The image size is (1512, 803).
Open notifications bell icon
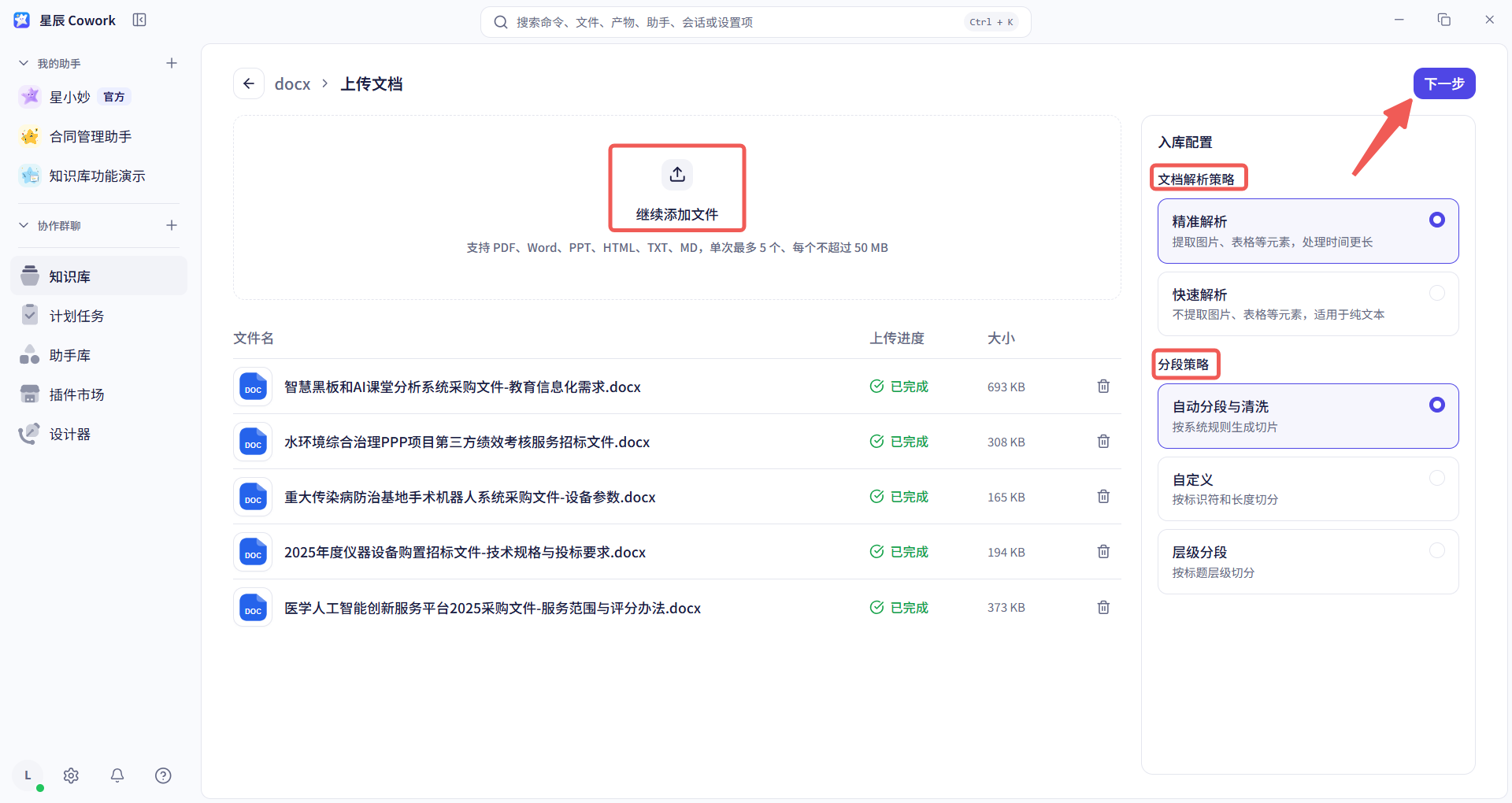[x=117, y=775]
